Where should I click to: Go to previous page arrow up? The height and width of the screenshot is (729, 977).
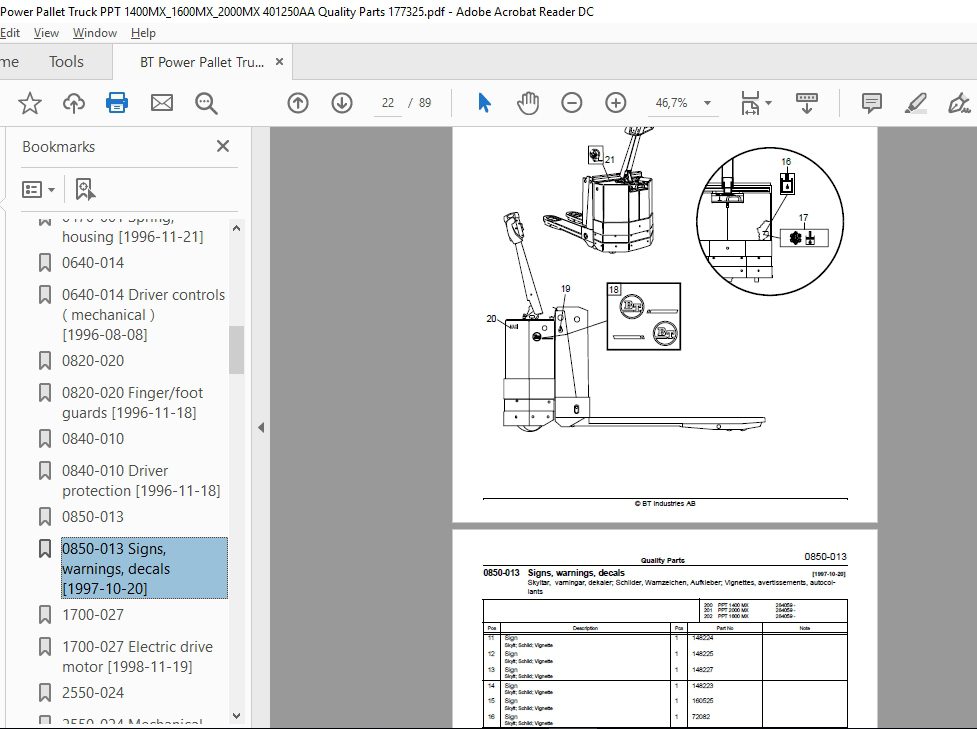point(298,103)
